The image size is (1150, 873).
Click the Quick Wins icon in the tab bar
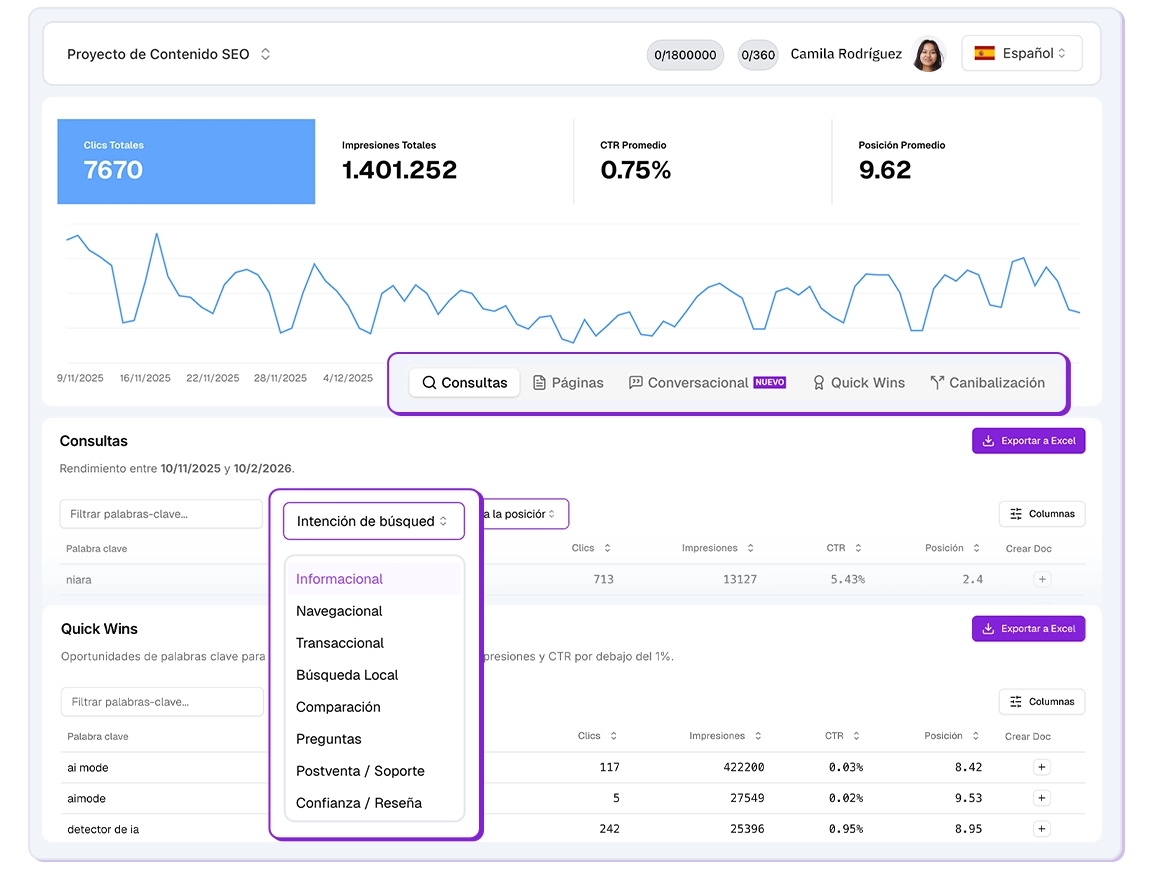(x=817, y=382)
